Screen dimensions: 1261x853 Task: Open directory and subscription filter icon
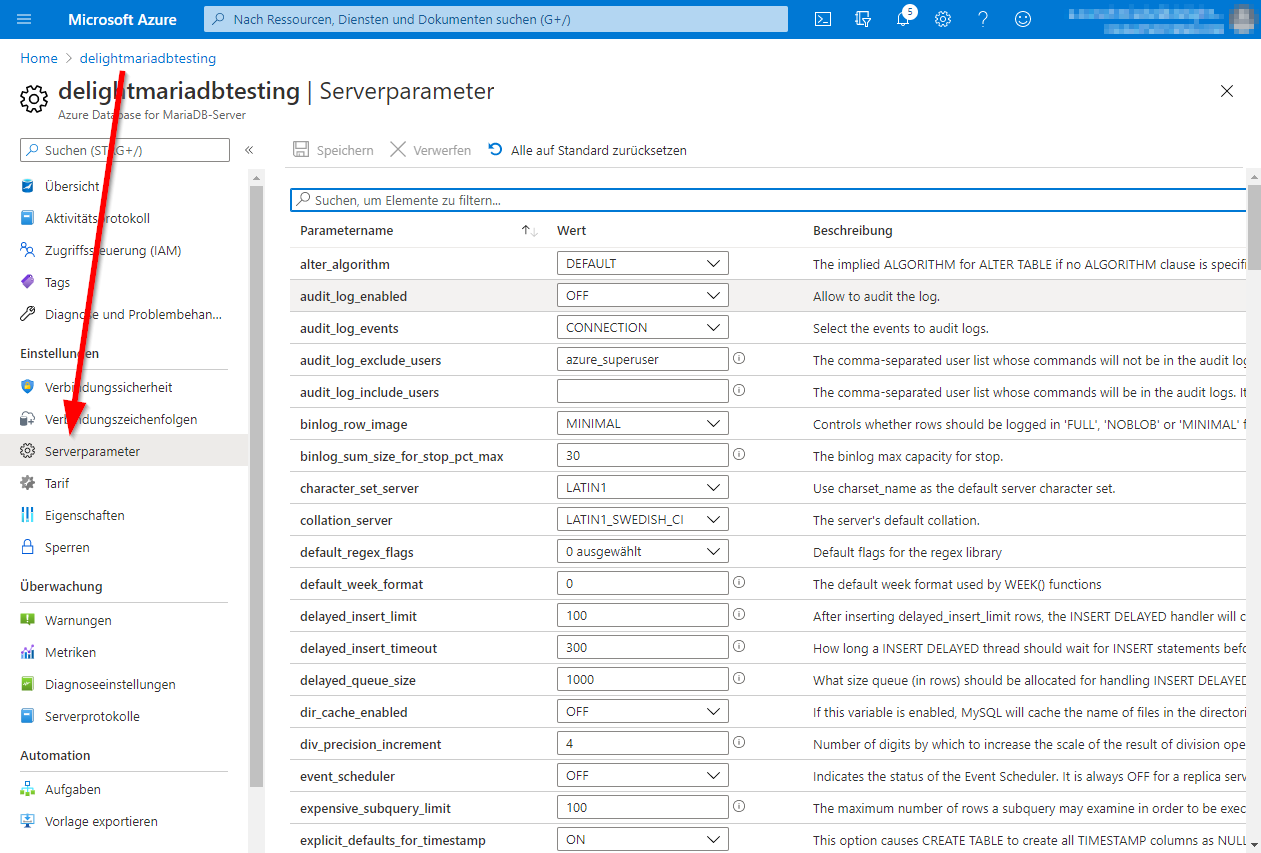863,19
